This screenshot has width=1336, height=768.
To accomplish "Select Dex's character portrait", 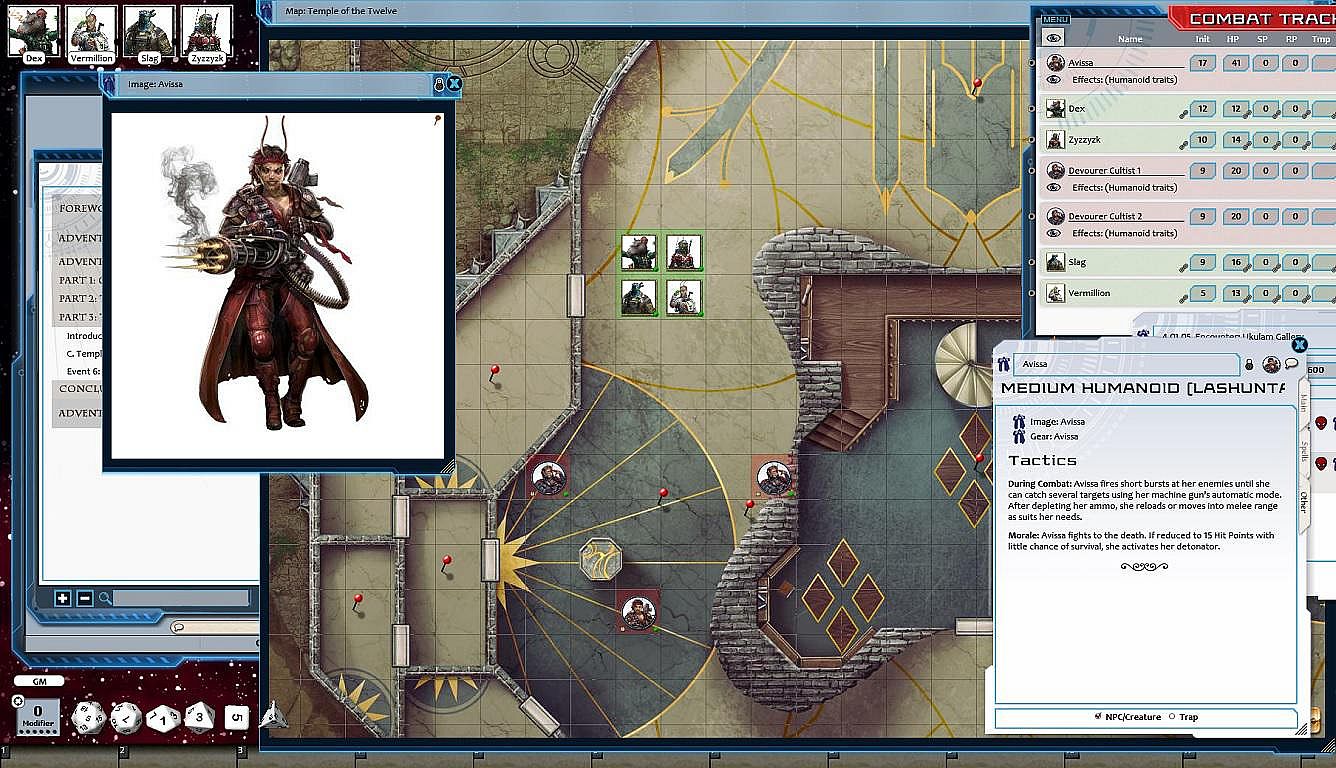I will click(x=34, y=31).
